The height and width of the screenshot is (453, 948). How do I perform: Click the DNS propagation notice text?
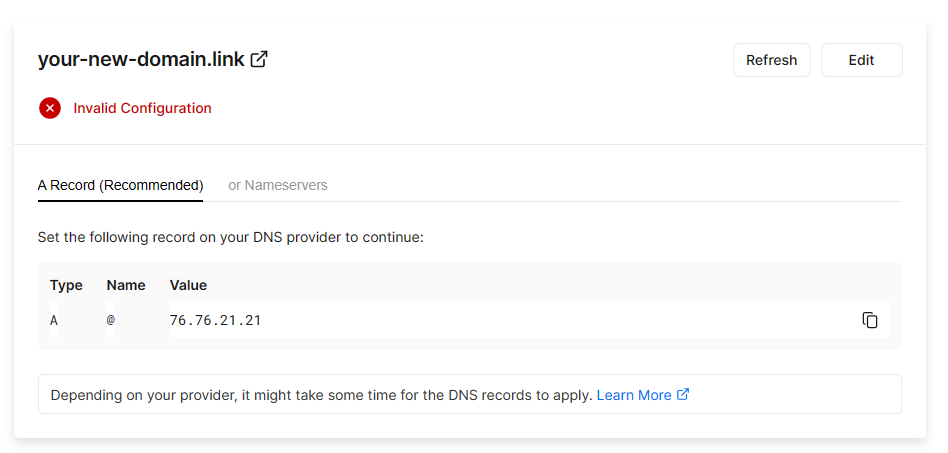tap(321, 395)
